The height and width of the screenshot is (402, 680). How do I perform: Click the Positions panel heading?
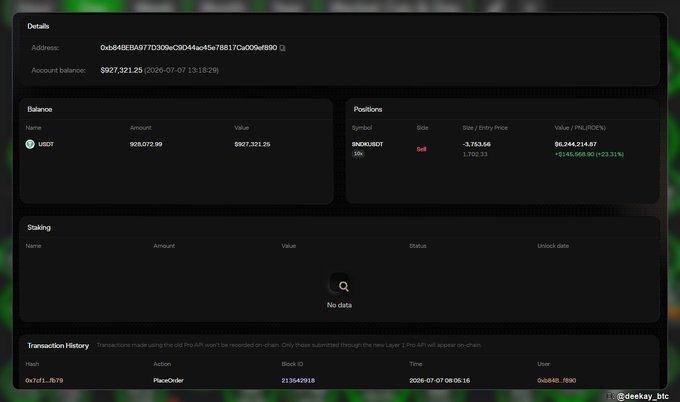[368, 109]
